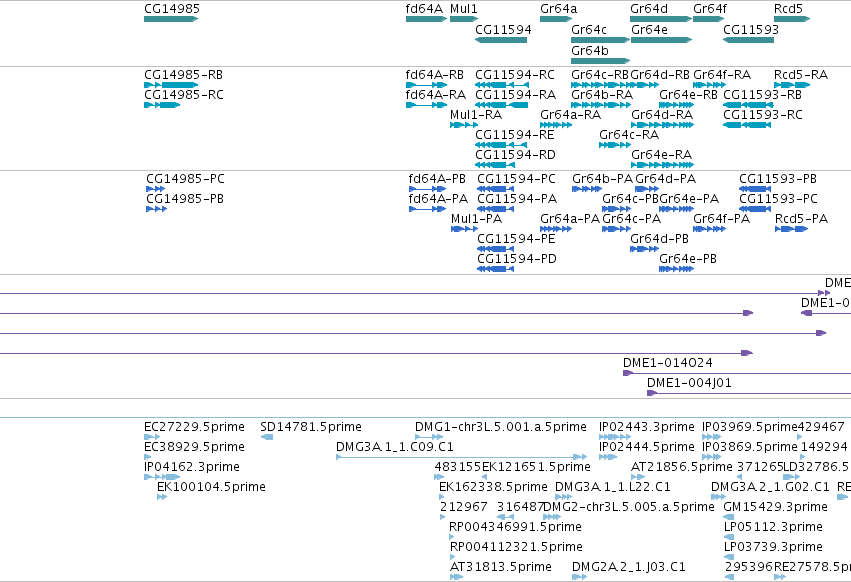Select the DME1-004J01 clone feature
Screen dimensions: 851x582
click(x=749, y=393)
